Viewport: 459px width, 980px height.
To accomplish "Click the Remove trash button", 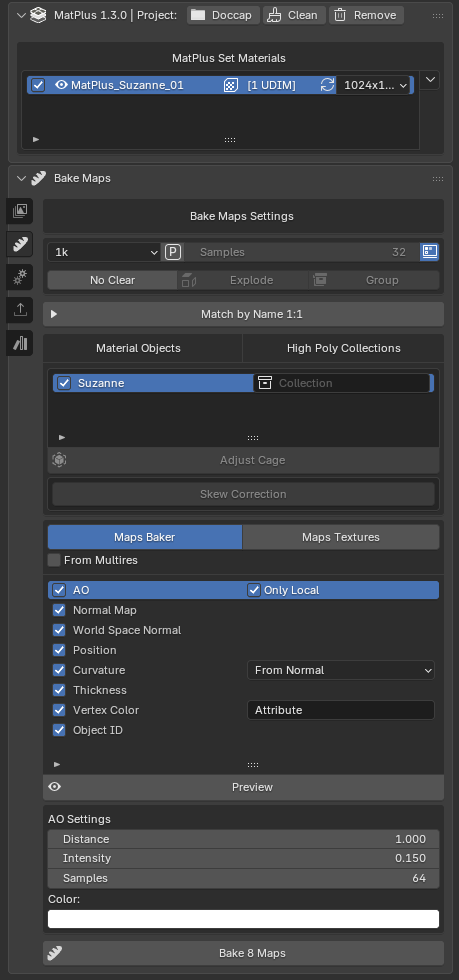I will coord(366,15).
